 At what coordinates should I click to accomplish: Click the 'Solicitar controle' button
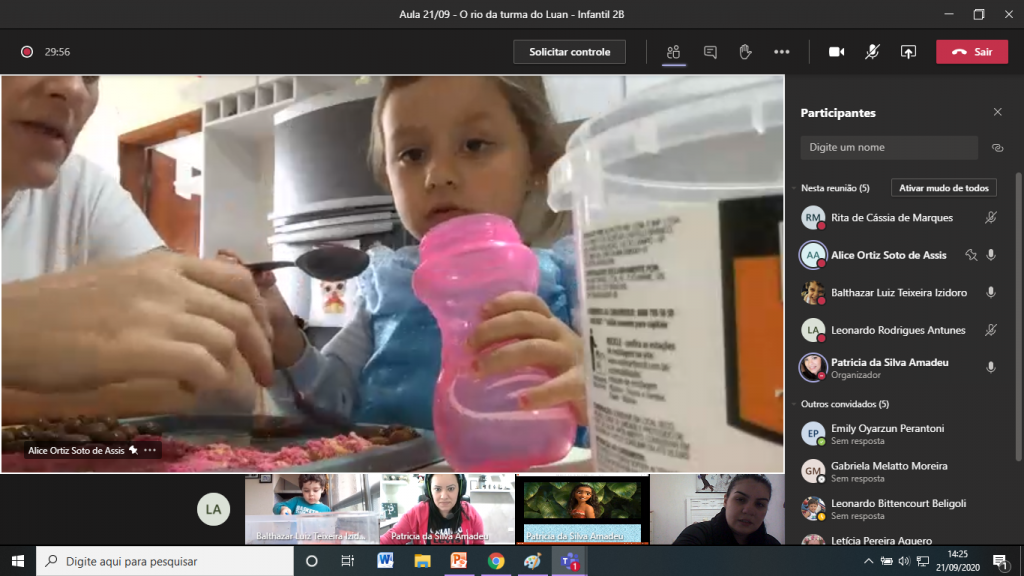click(569, 52)
